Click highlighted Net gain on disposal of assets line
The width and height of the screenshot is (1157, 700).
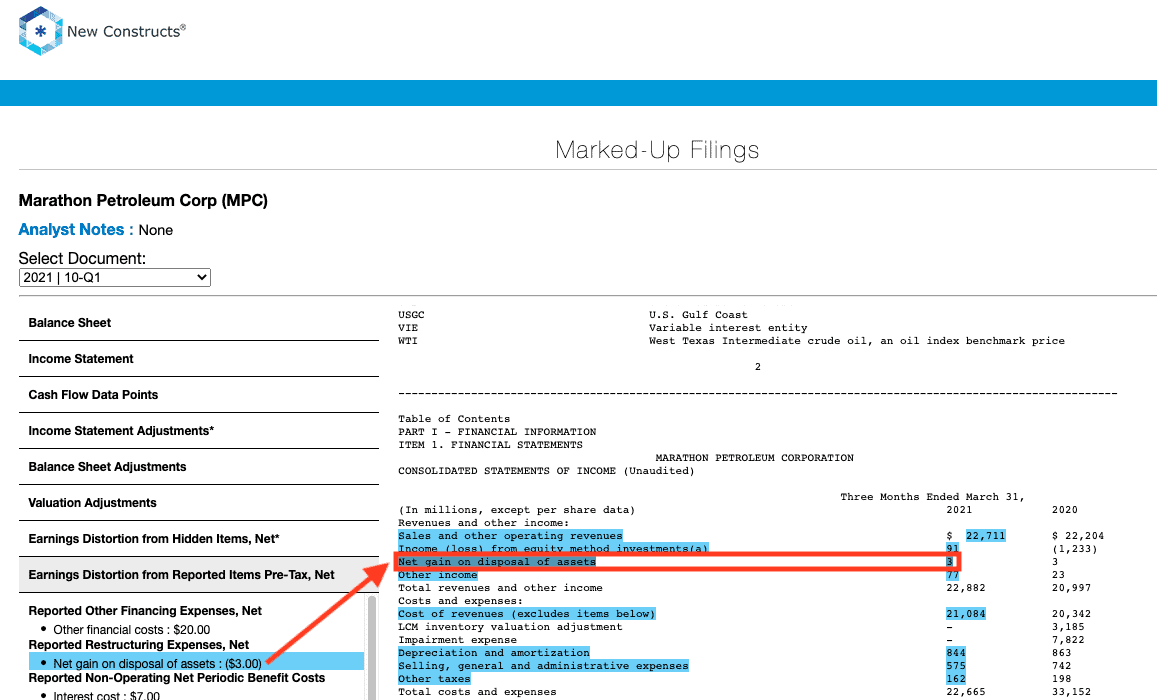(497, 562)
